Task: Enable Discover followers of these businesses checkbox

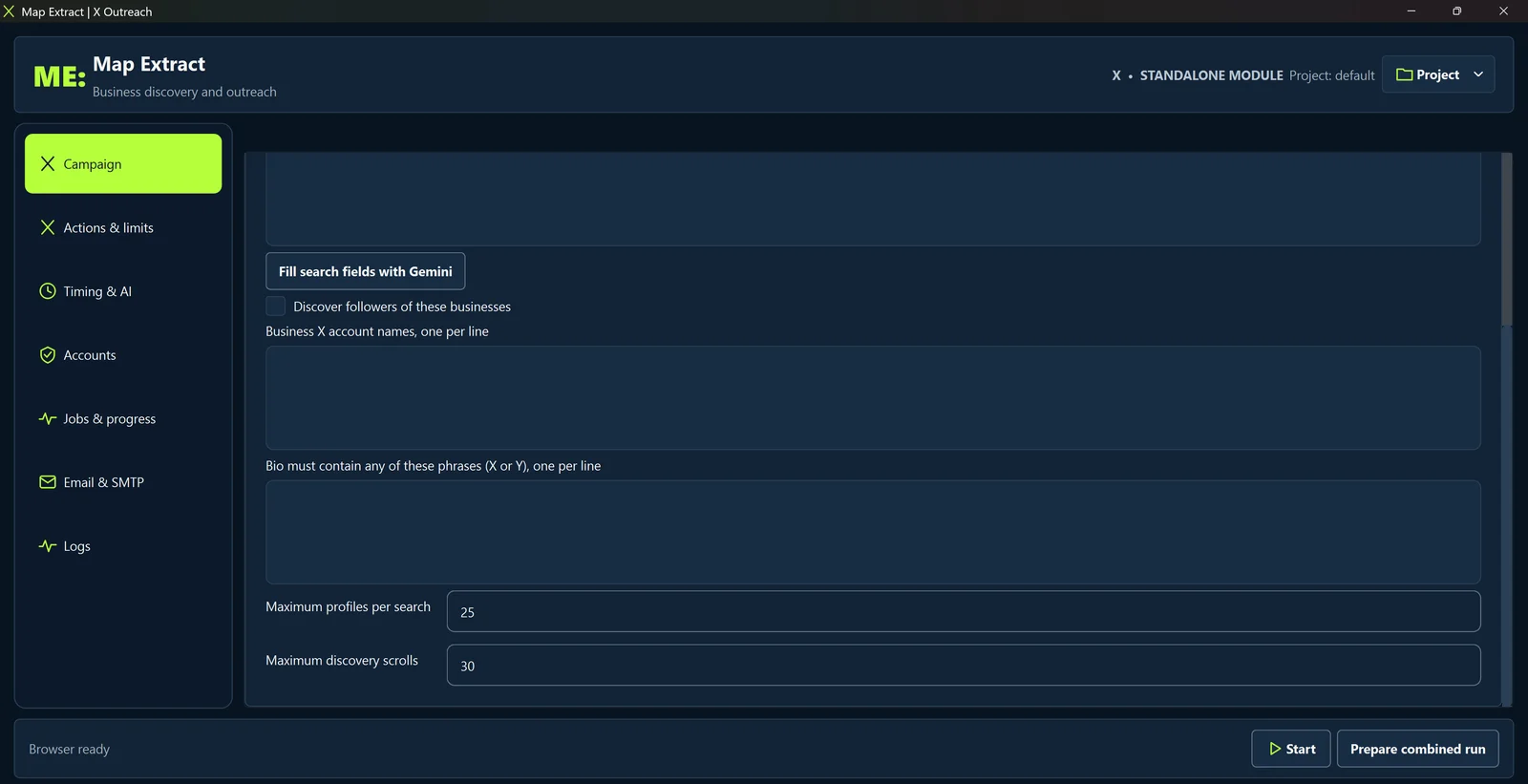Action: point(276,306)
